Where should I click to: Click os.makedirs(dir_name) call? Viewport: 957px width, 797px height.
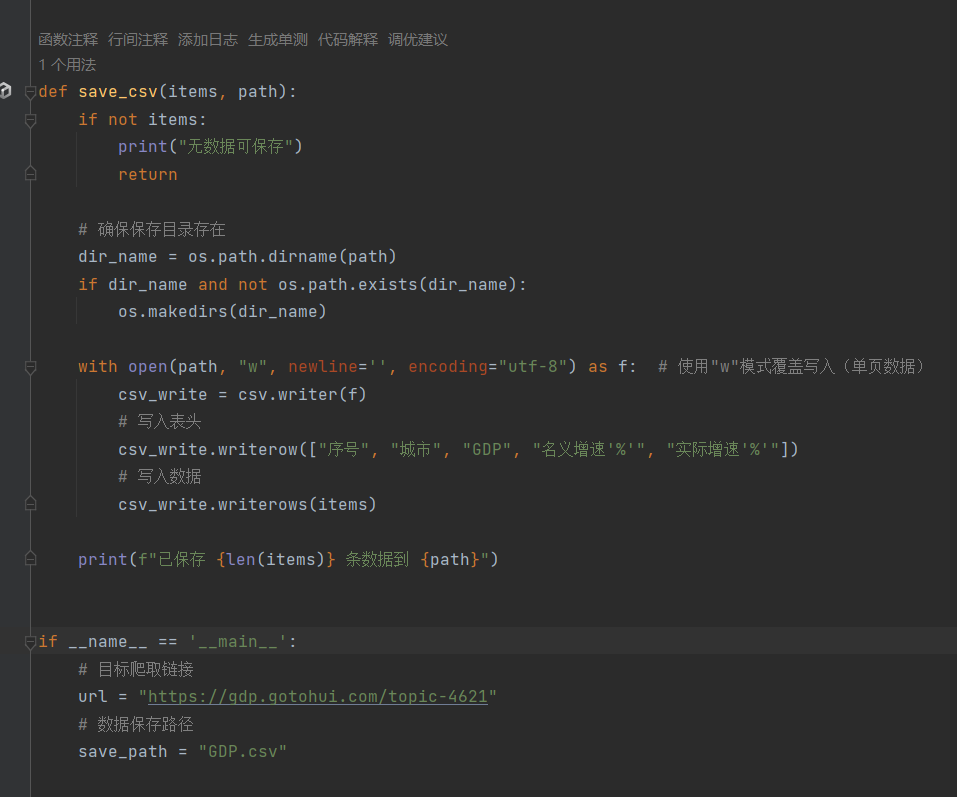coord(222,312)
